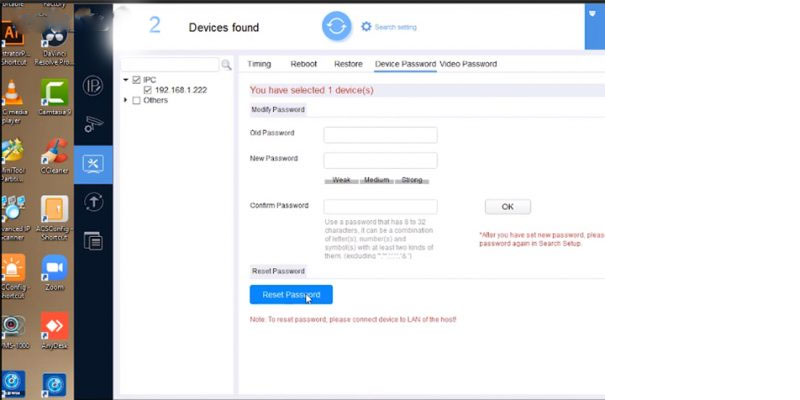800x400 pixels.
Task: Click the device search magnifier icon
Action: click(226, 65)
